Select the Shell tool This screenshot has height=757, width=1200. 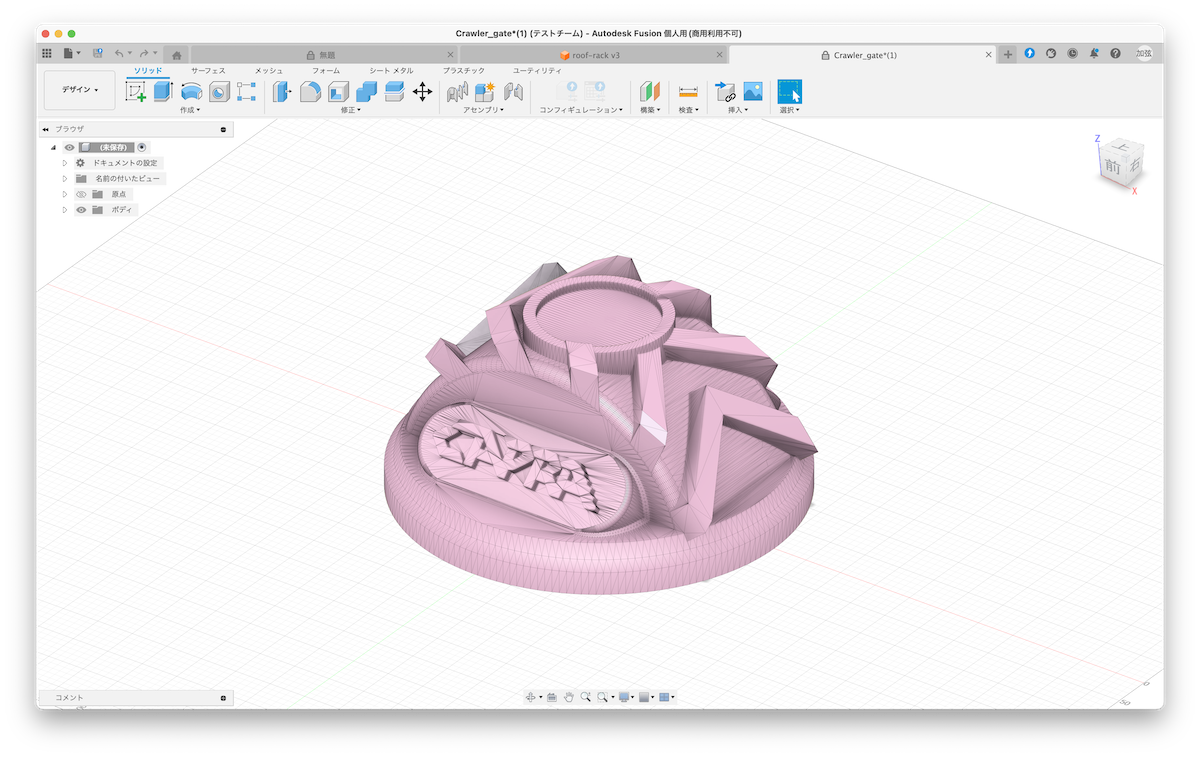coord(338,92)
